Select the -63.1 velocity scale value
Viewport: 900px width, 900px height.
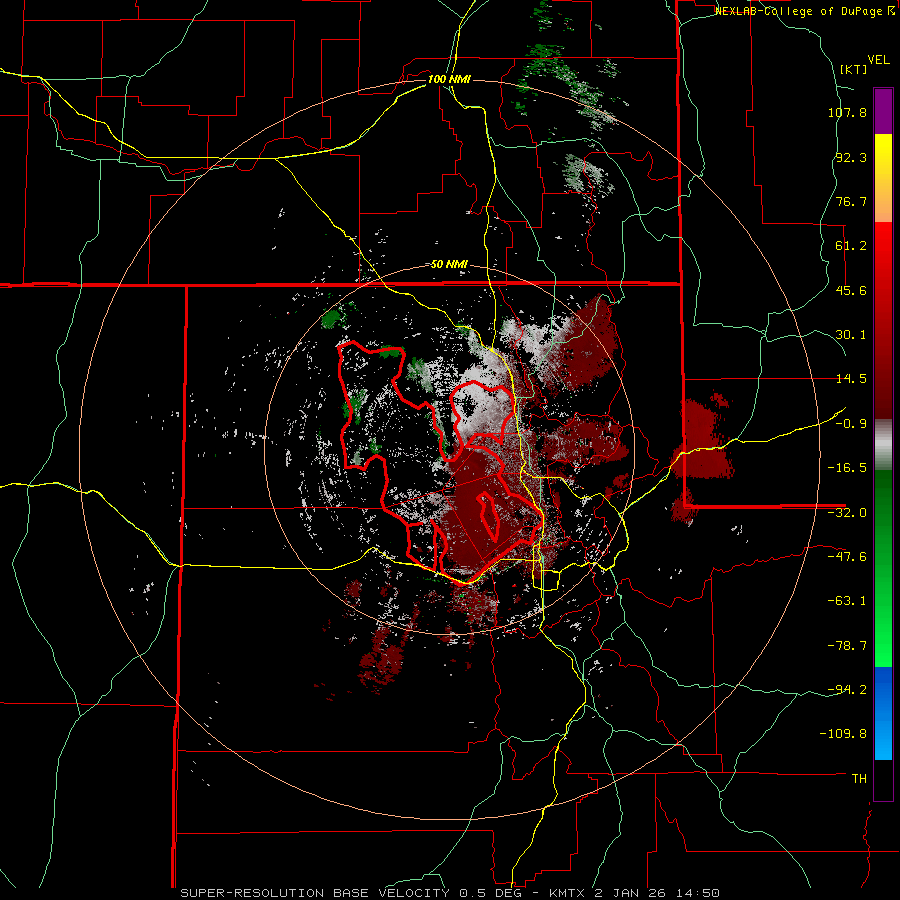coord(847,601)
